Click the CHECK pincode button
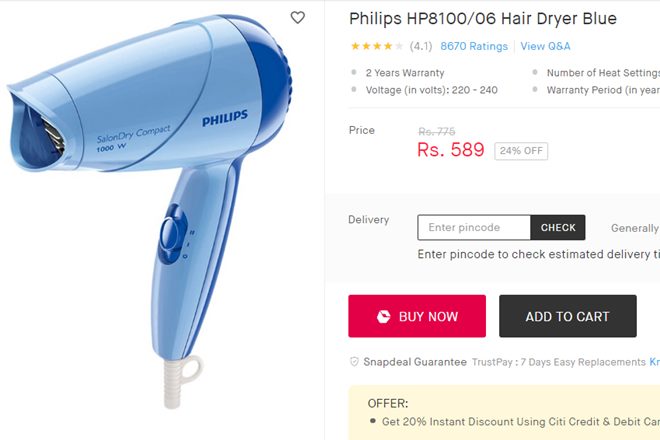Image resolution: width=660 pixels, height=440 pixels. point(558,227)
